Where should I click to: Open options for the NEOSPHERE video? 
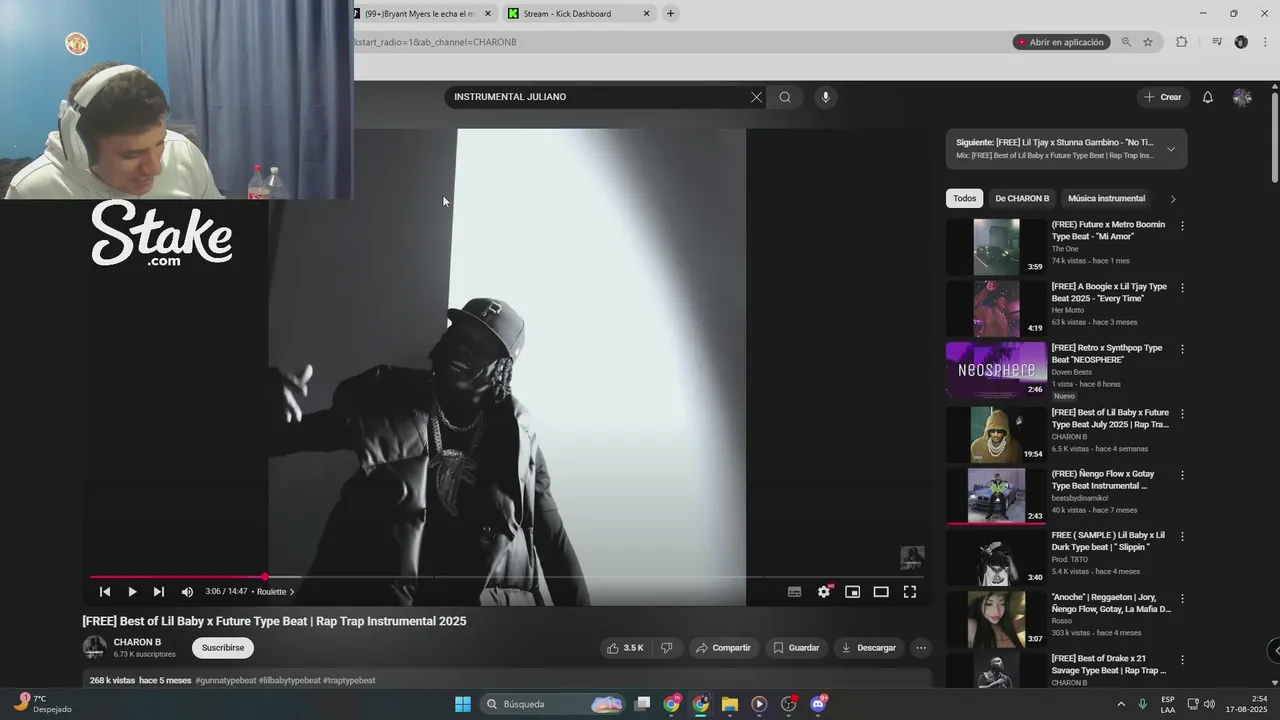click(1182, 350)
